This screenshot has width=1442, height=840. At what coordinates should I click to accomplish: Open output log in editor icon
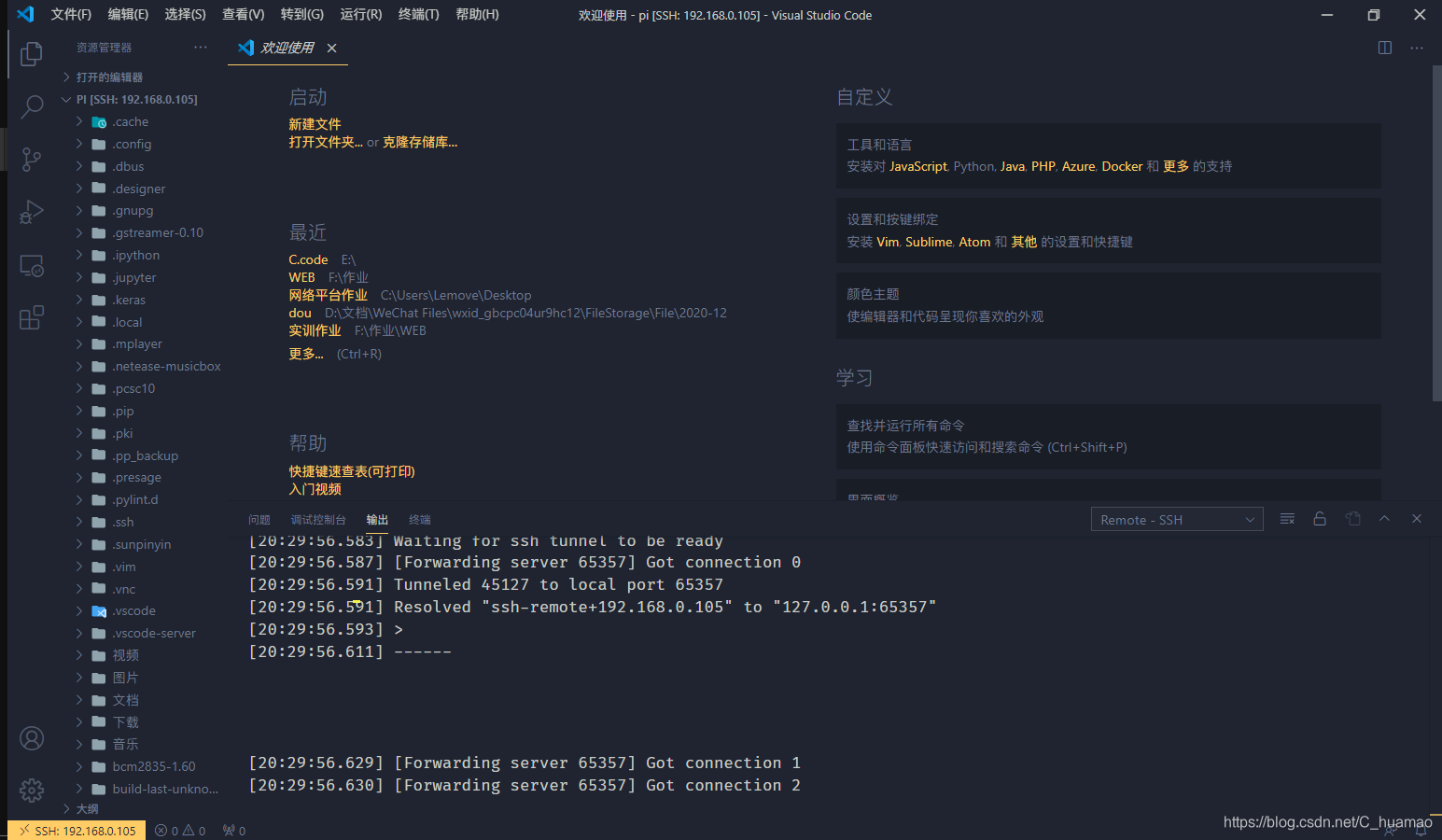point(1352,519)
